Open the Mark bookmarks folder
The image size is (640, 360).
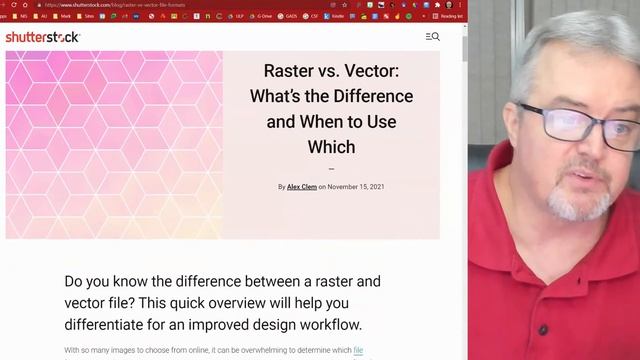coord(62,16)
